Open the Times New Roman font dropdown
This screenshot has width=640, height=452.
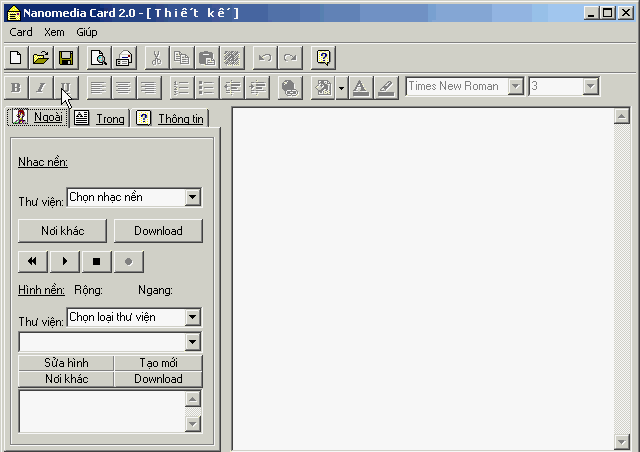(x=516, y=86)
